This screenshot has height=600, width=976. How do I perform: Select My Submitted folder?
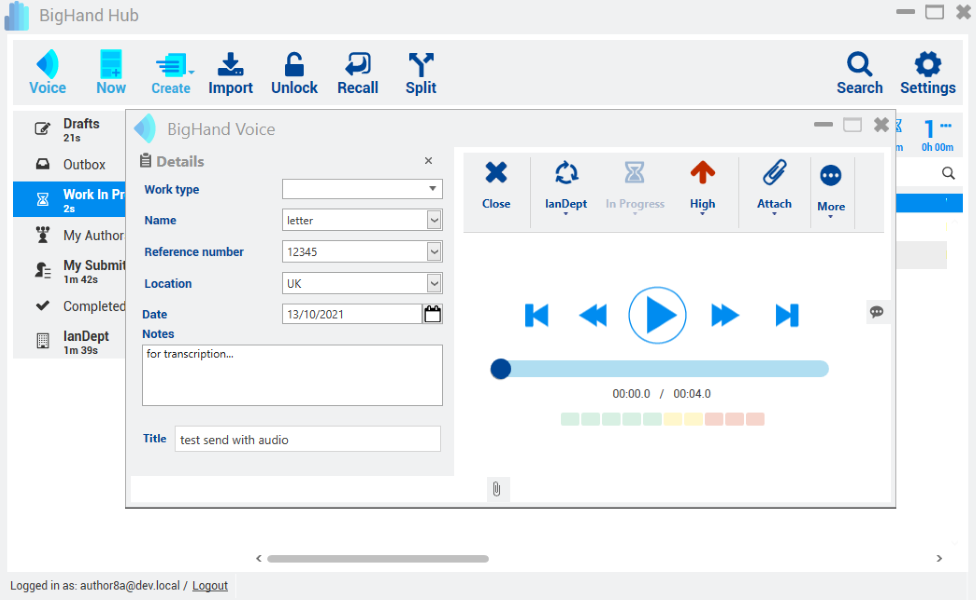pos(69,271)
